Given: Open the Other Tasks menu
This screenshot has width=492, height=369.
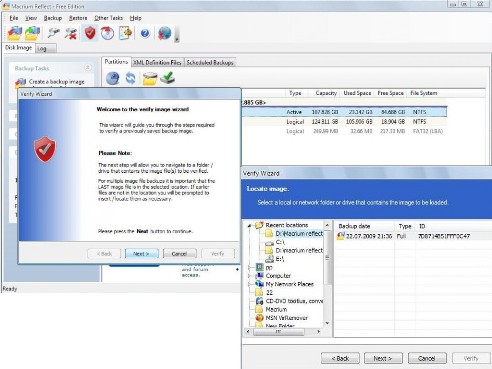Looking at the screenshot, I should coord(108,18).
